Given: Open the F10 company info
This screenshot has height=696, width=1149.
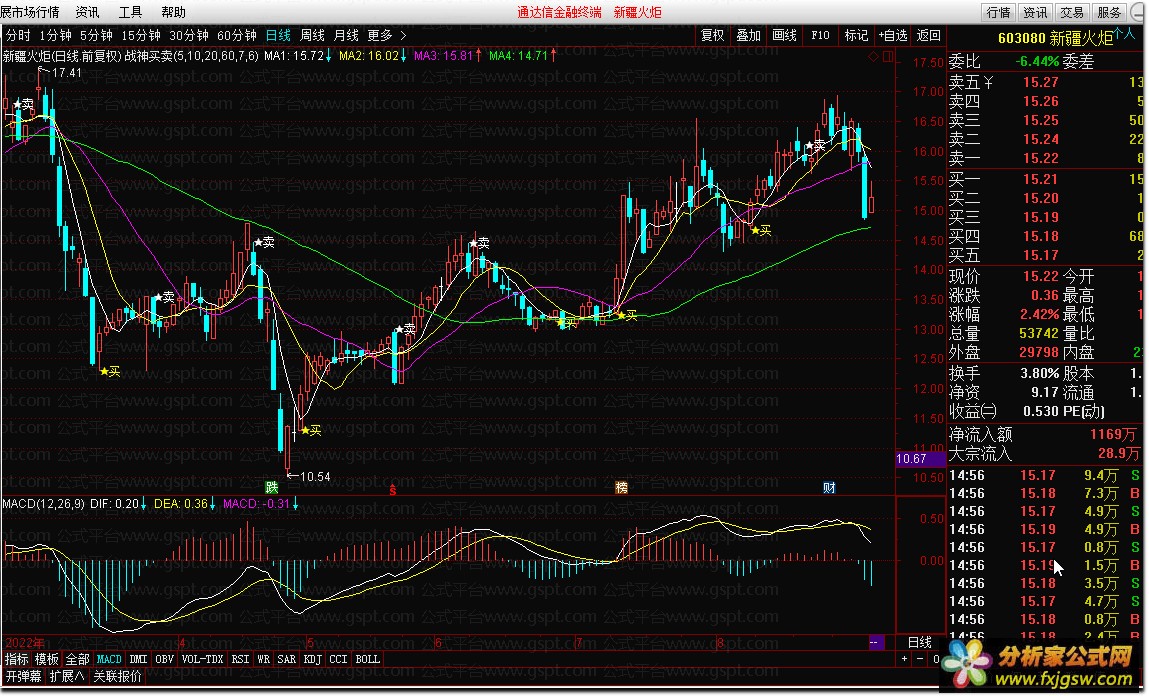Looking at the screenshot, I should [x=820, y=35].
